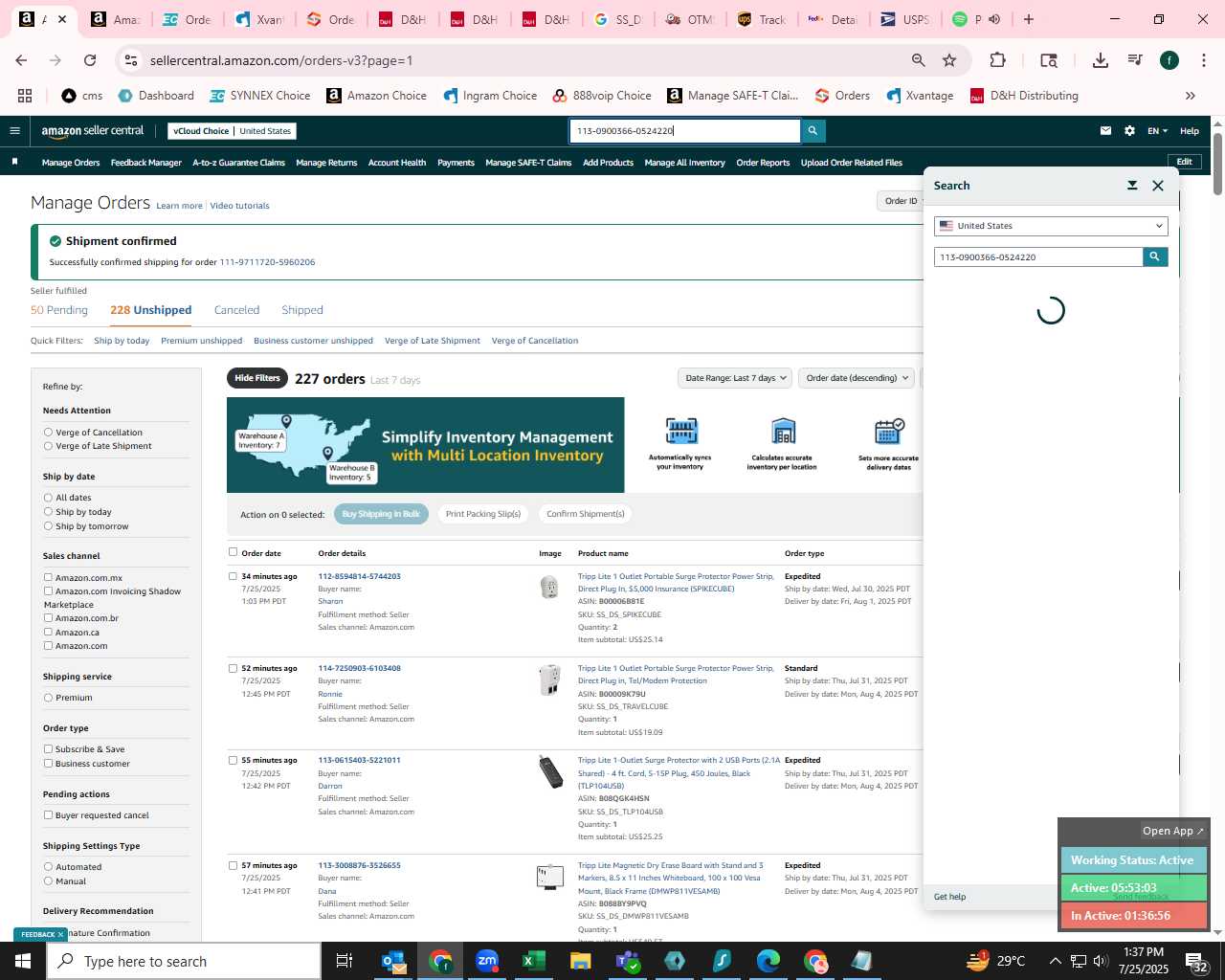Check the select-all orders checkbox

point(233,552)
